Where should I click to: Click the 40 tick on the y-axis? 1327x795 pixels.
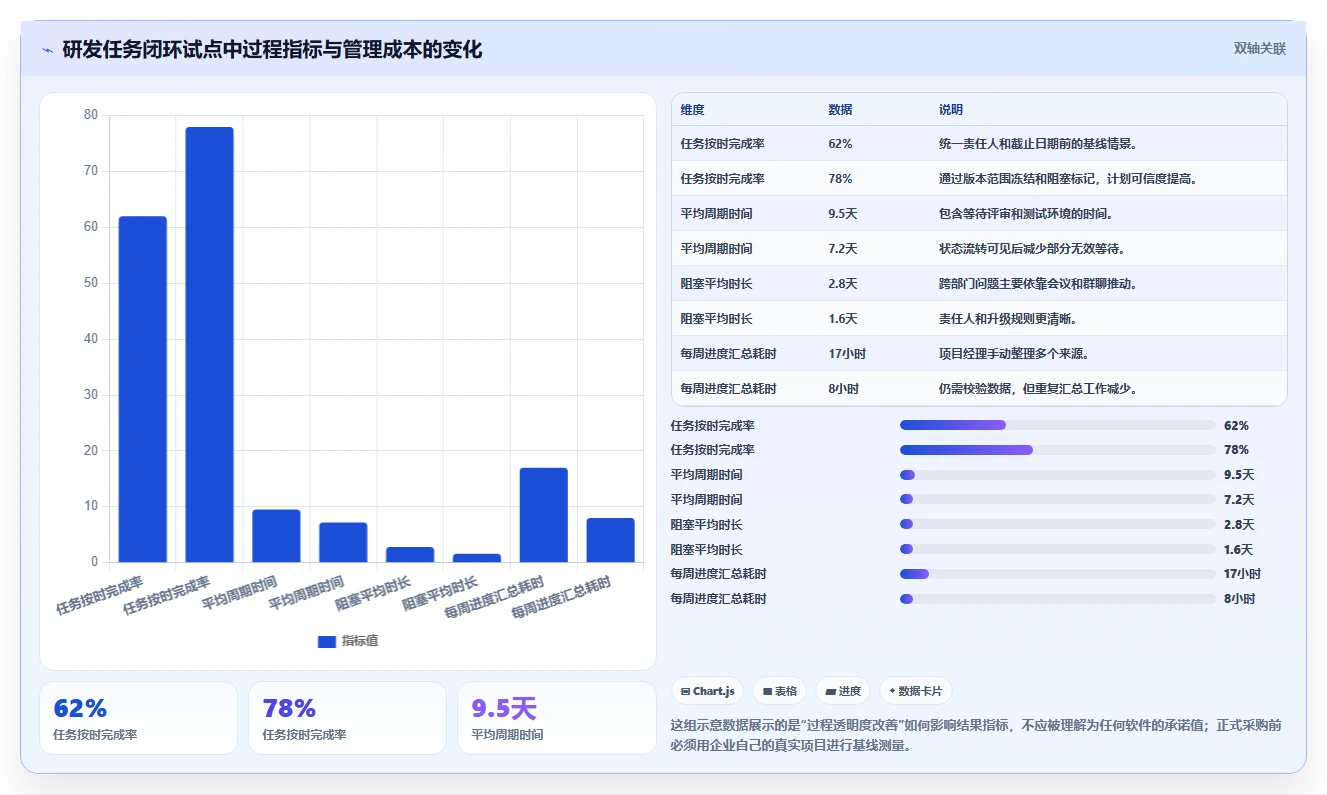click(x=91, y=339)
